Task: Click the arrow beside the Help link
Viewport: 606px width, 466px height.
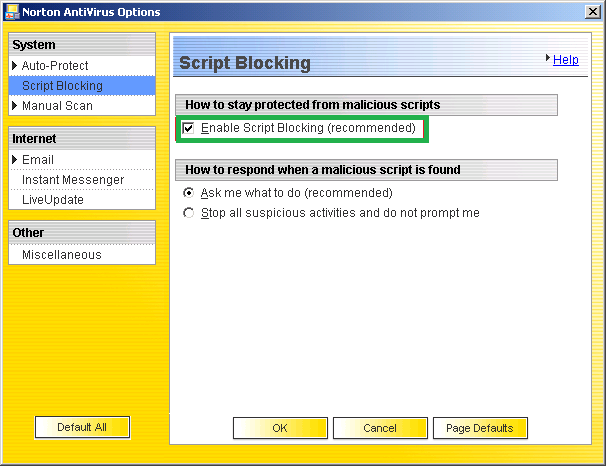Action: click(548, 58)
